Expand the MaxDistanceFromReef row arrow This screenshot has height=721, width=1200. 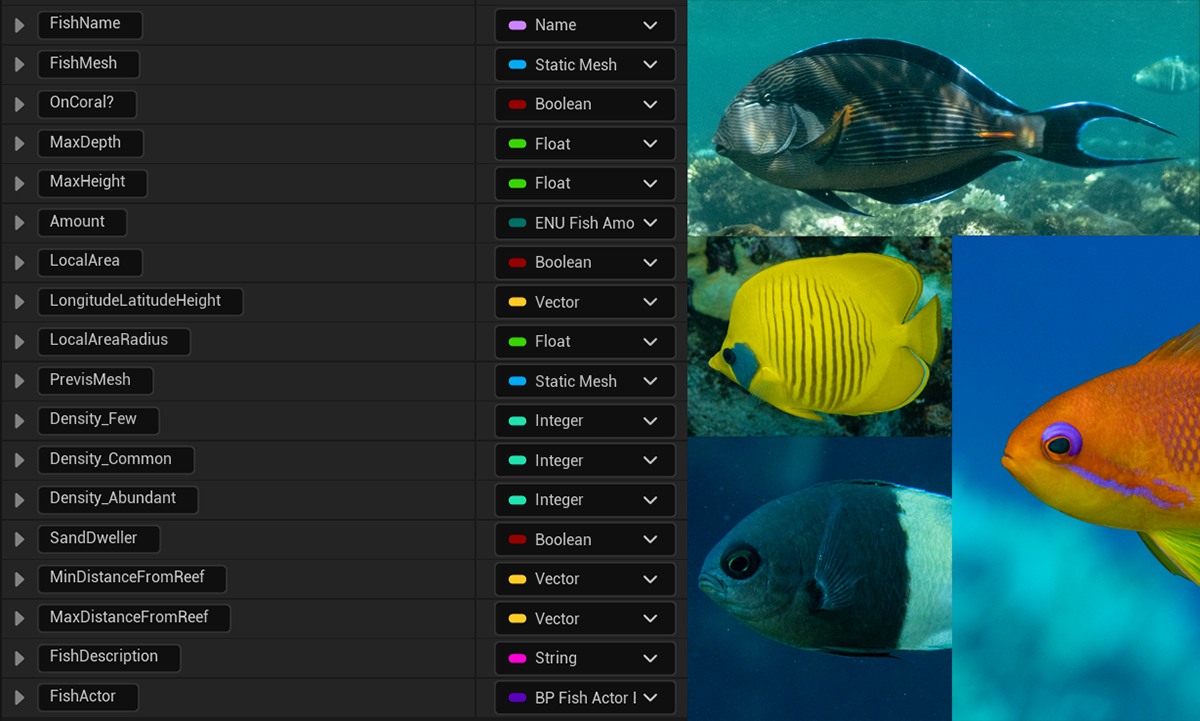[19, 619]
